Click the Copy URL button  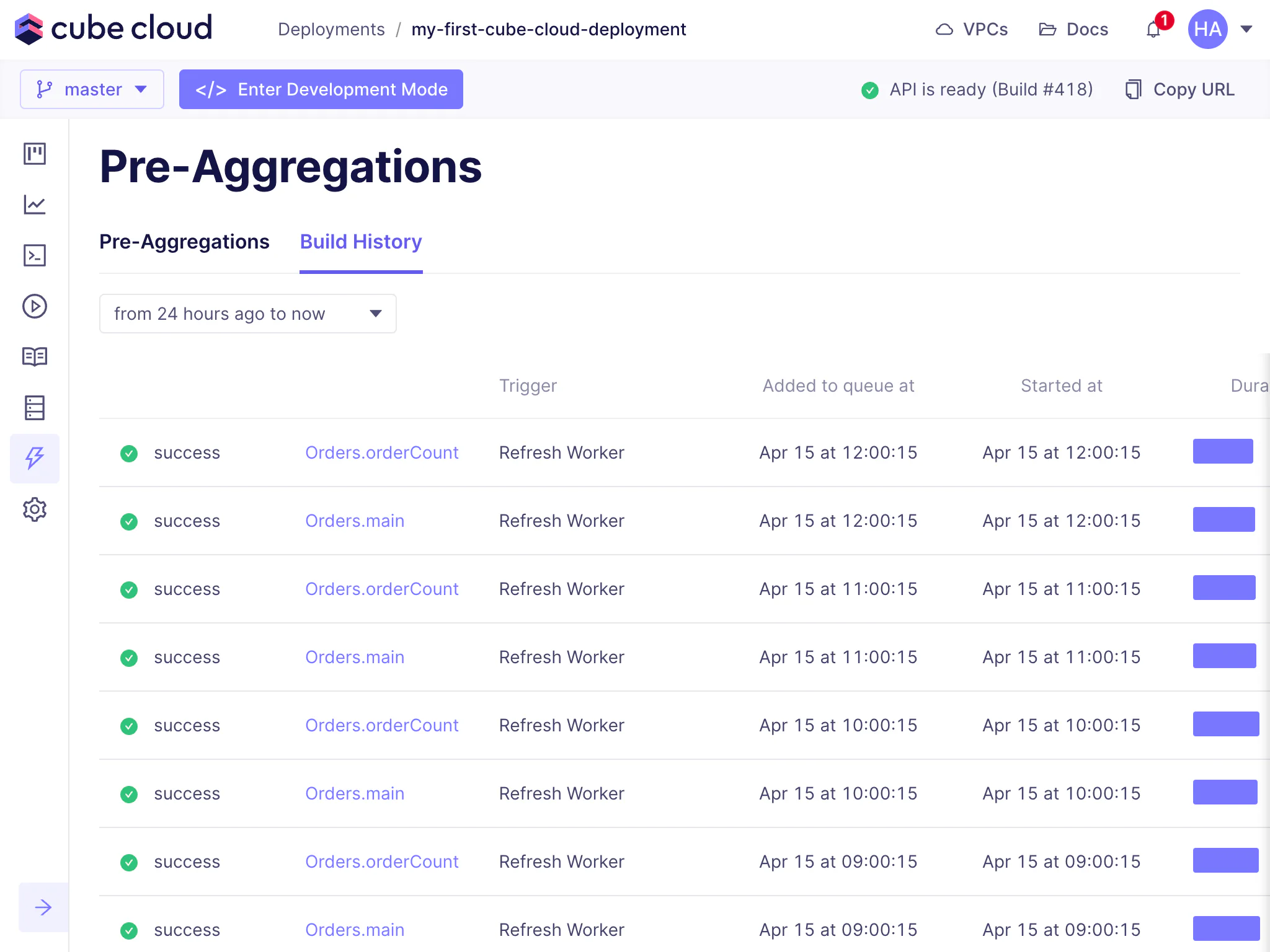point(1180,89)
